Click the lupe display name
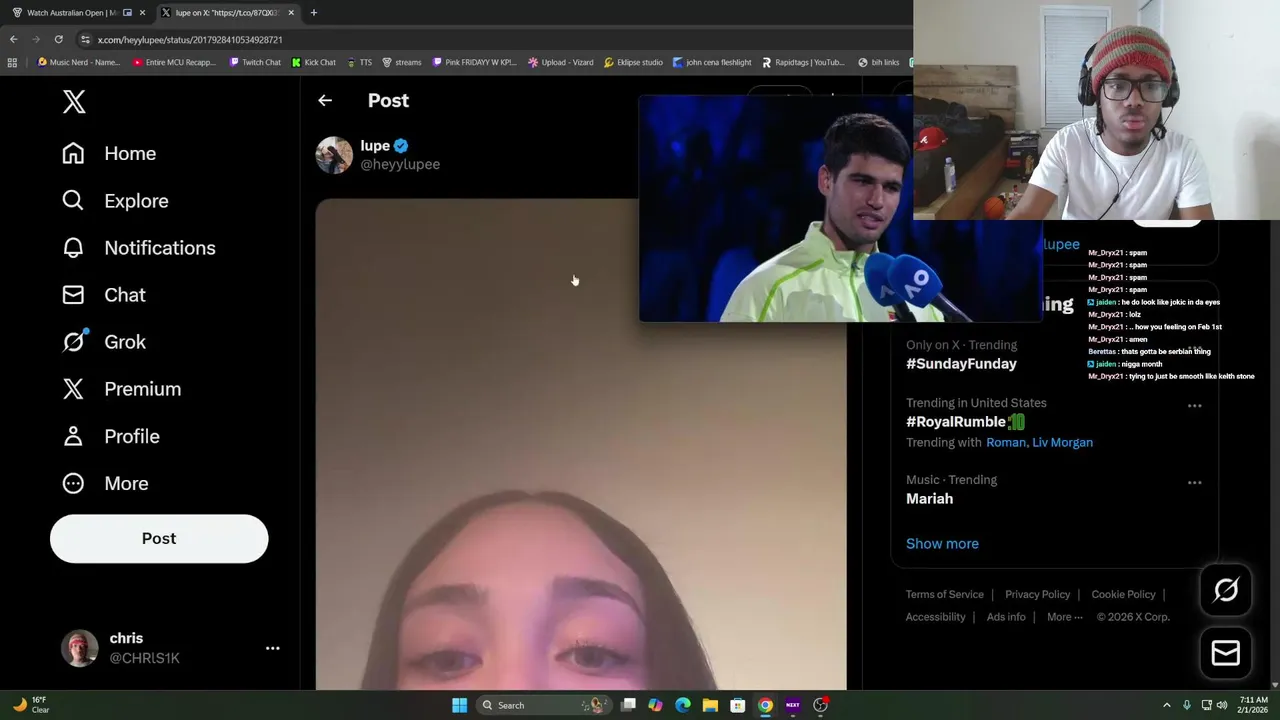 375,145
